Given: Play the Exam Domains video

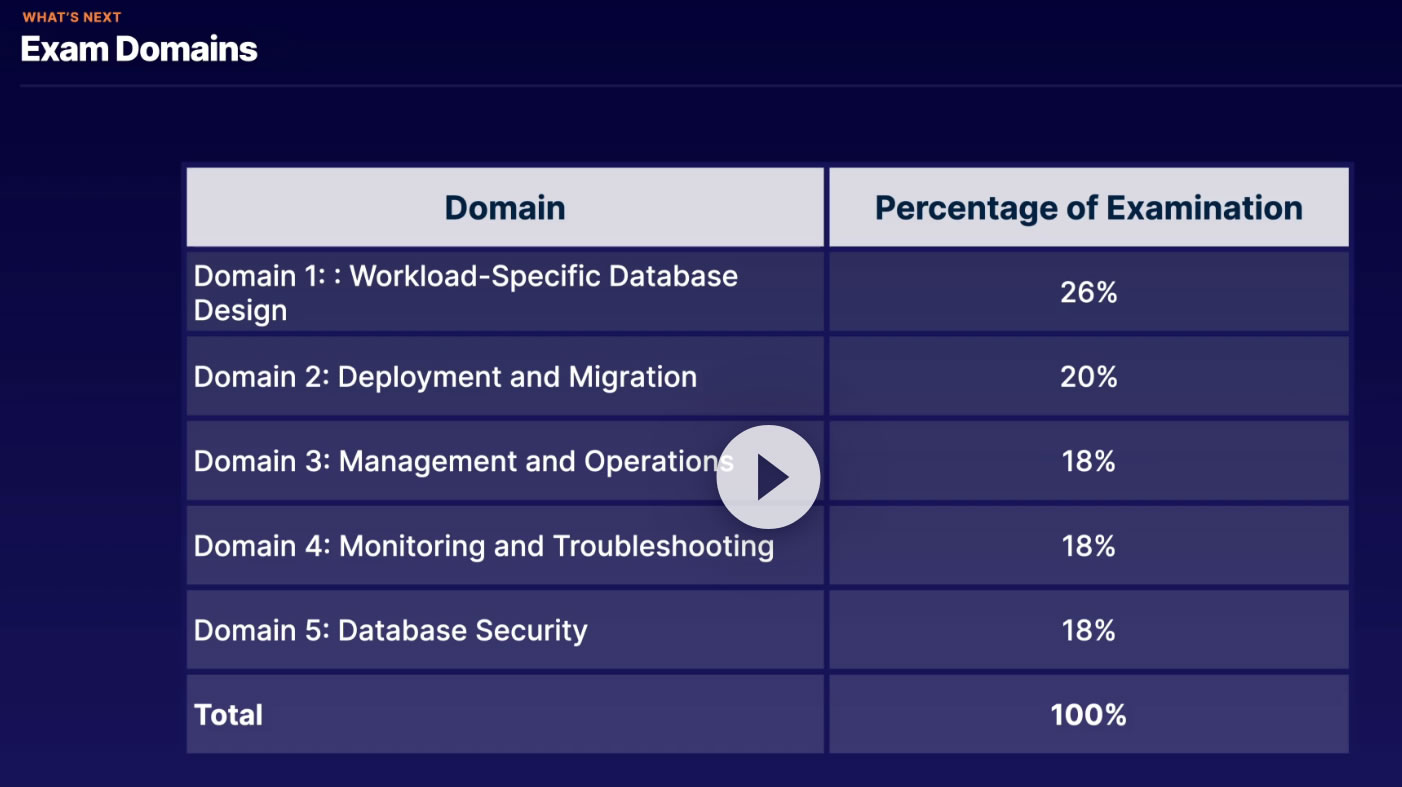Looking at the screenshot, I should pyautogui.click(x=768, y=477).
